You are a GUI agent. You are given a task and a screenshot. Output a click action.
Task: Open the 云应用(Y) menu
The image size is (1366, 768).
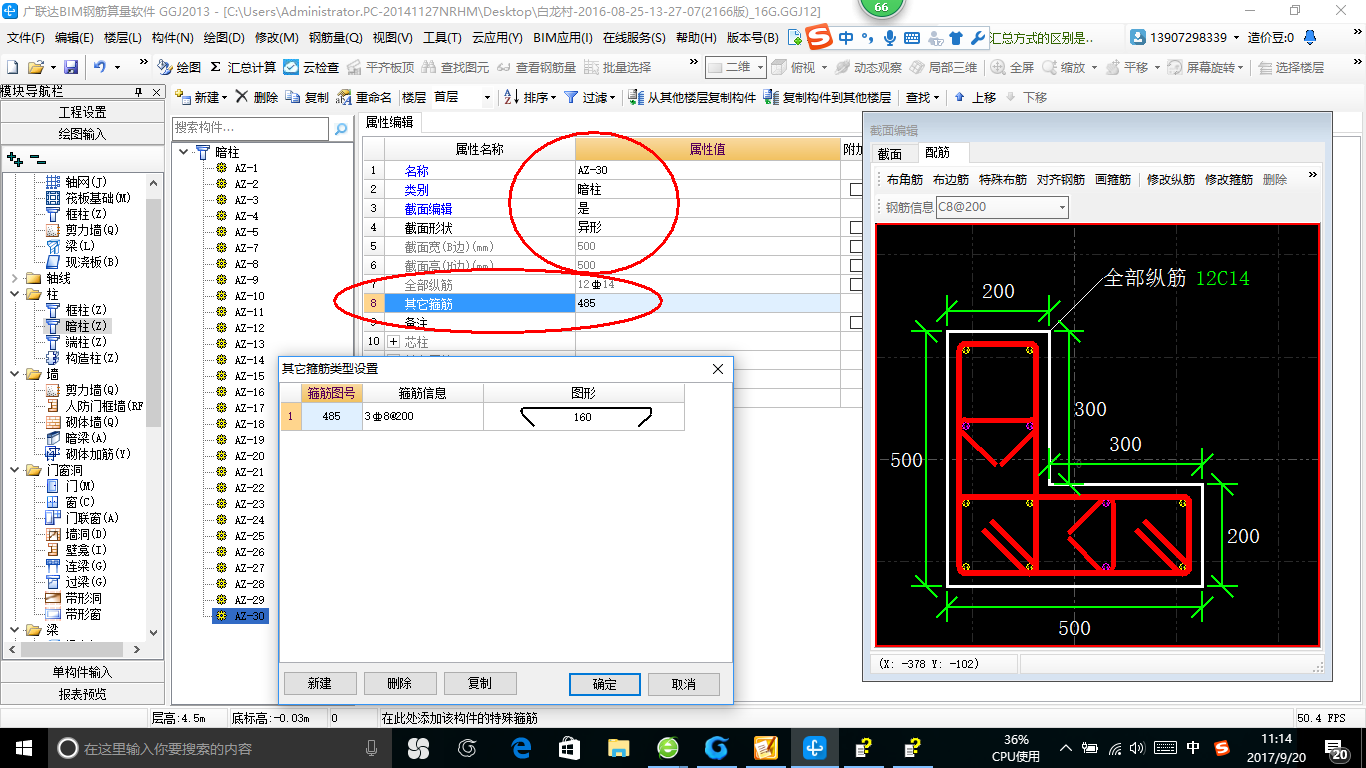coord(497,37)
